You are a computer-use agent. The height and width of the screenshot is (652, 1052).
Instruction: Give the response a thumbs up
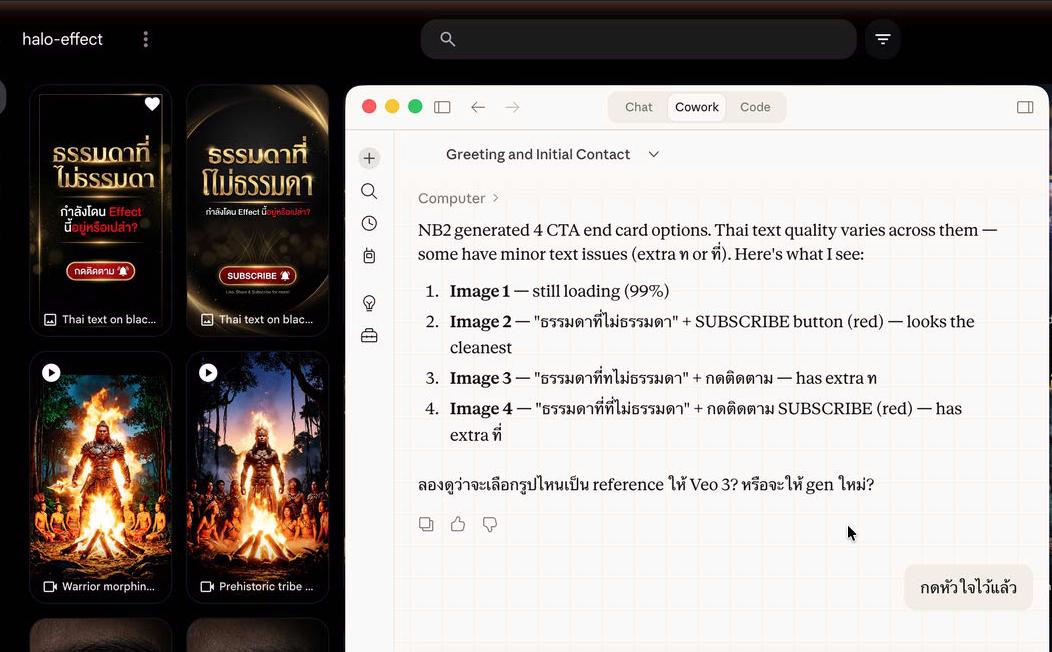(x=458, y=524)
